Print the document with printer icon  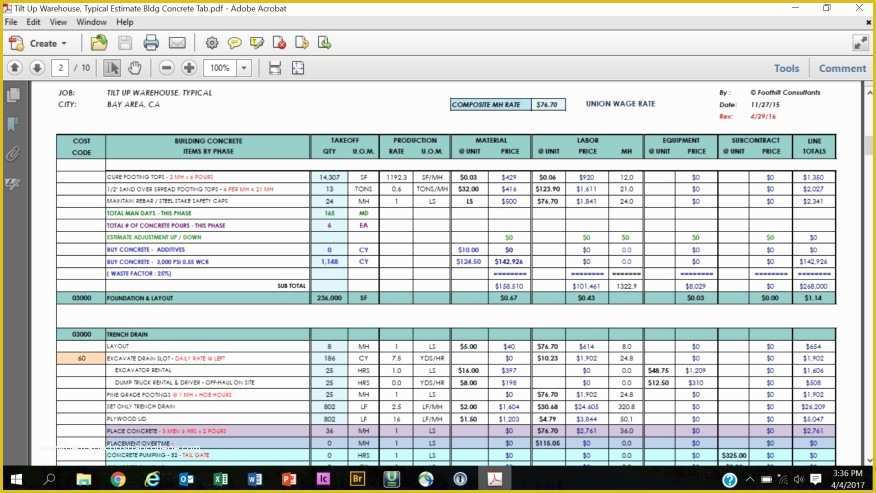click(151, 43)
